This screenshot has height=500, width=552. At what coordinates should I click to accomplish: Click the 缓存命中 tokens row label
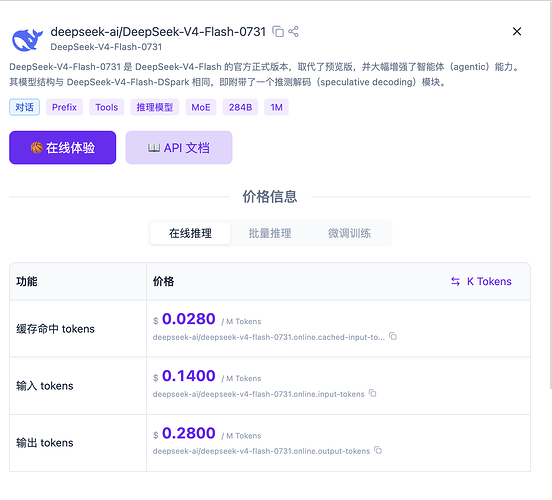click(x=55, y=329)
